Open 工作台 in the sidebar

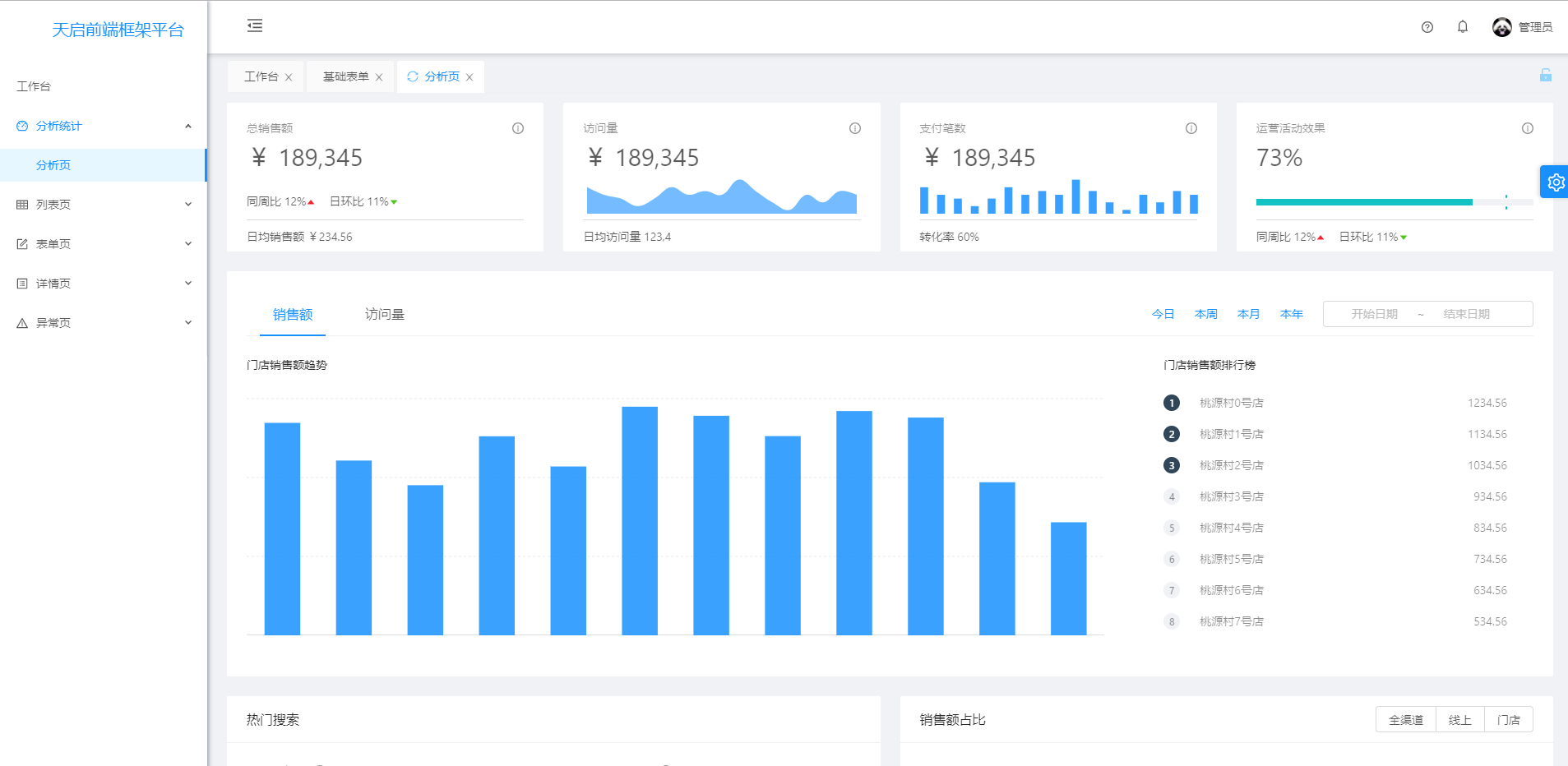(104, 86)
